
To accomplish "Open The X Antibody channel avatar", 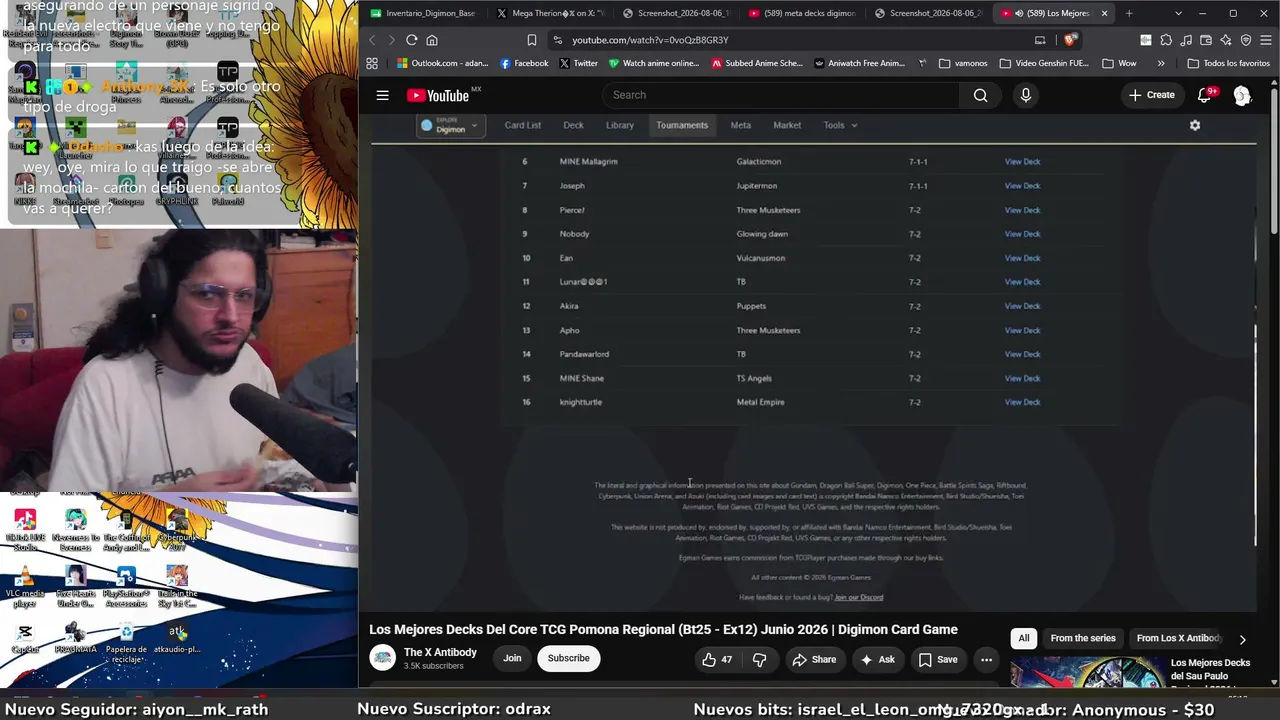I will click(x=383, y=658).
